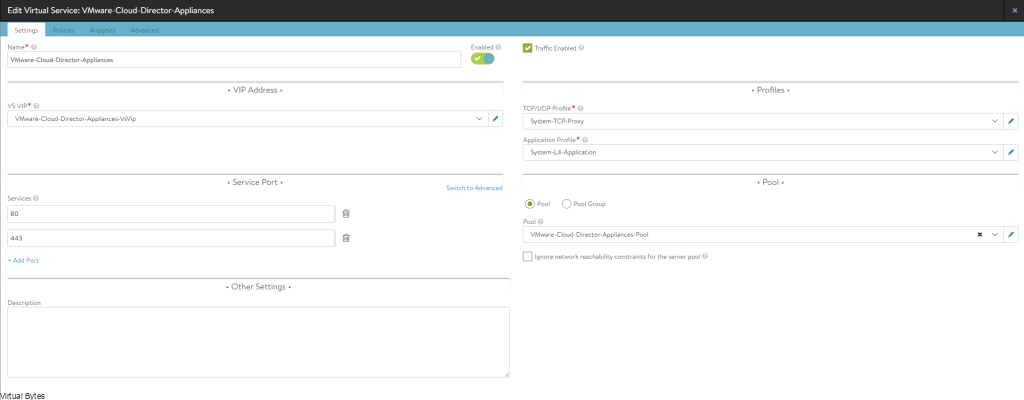
Task: Switch to the Policies tab
Action: click(x=63, y=30)
